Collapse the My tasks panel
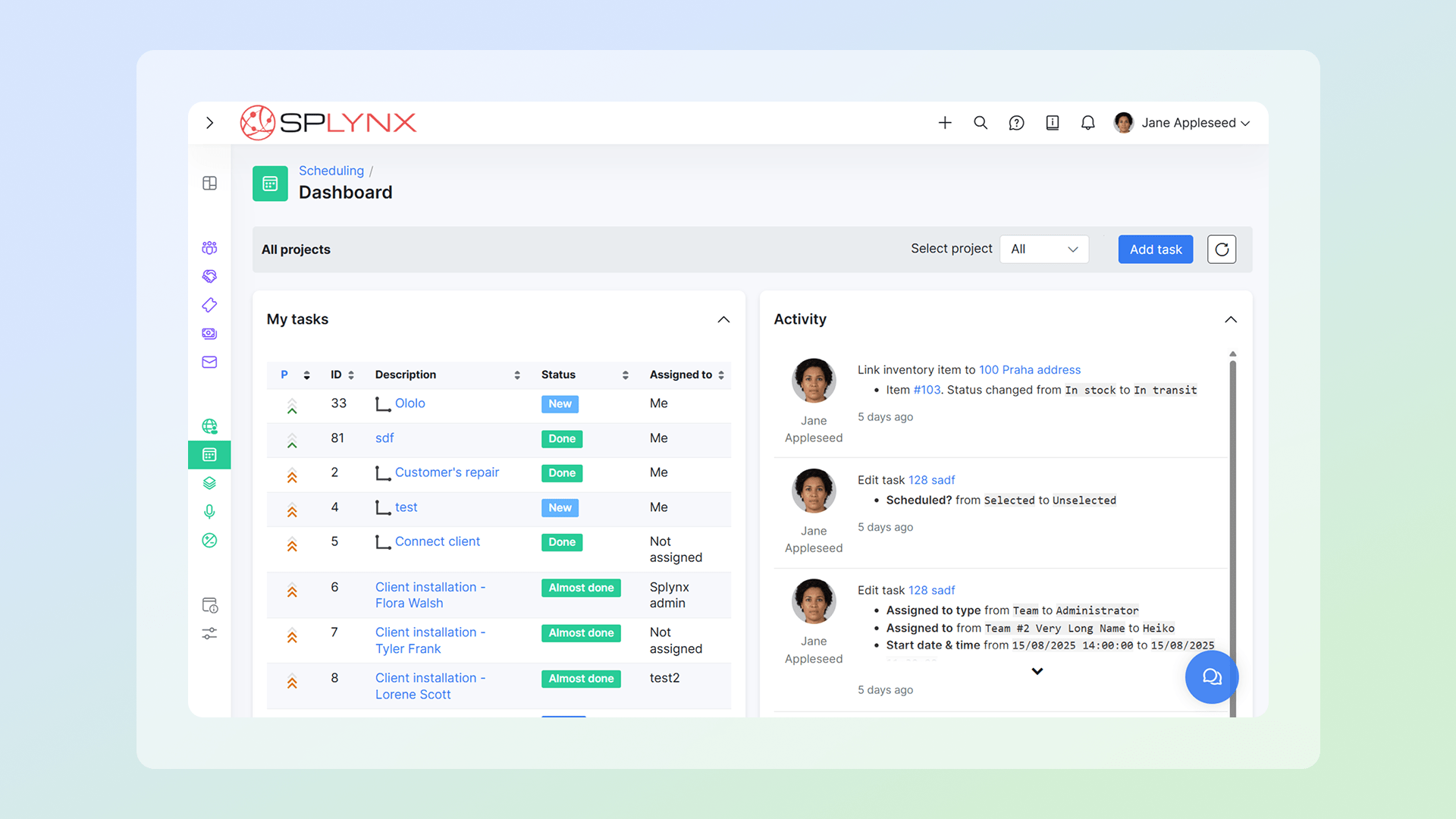The width and height of the screenshot is (1456, 819). tap(723, 319)
